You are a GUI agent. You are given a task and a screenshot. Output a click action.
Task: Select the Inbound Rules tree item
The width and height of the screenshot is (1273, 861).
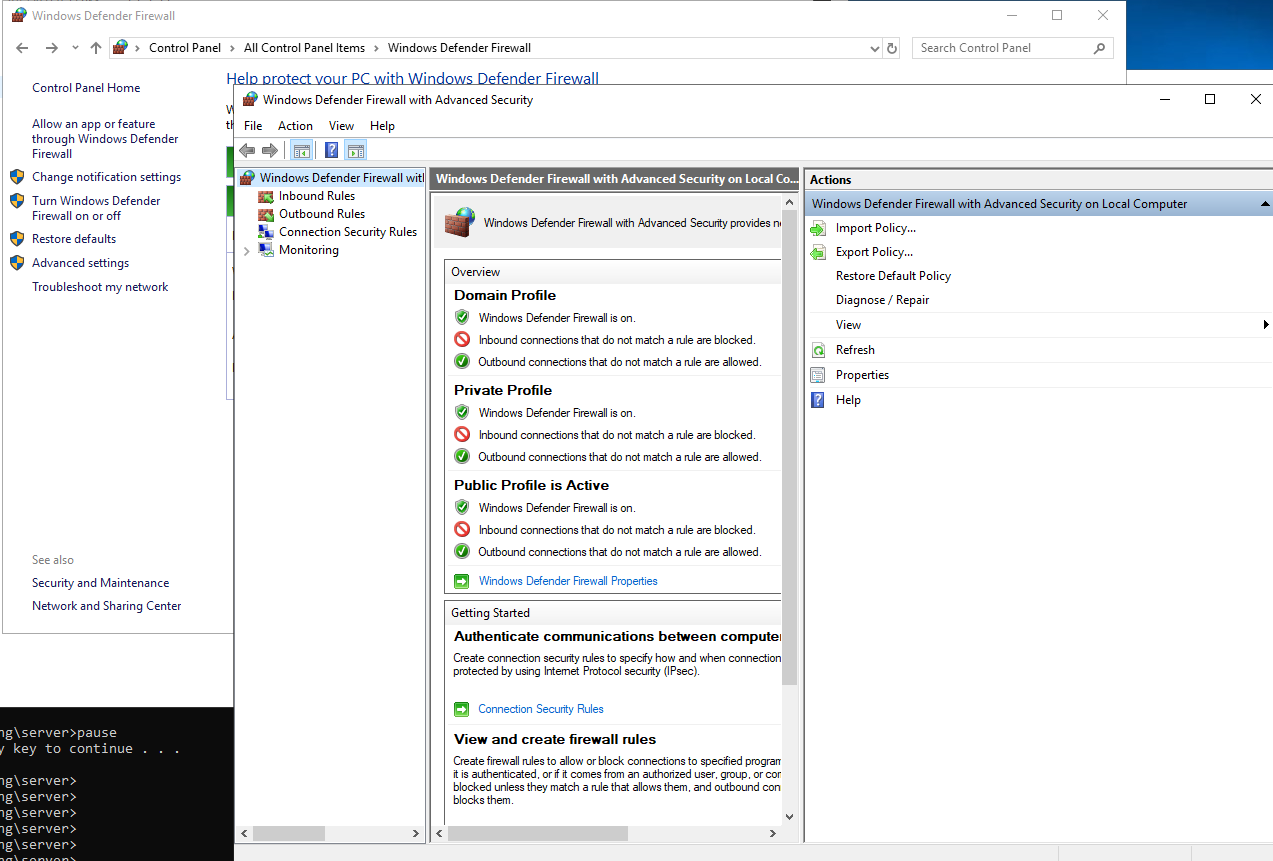click(x=317, y=196)
